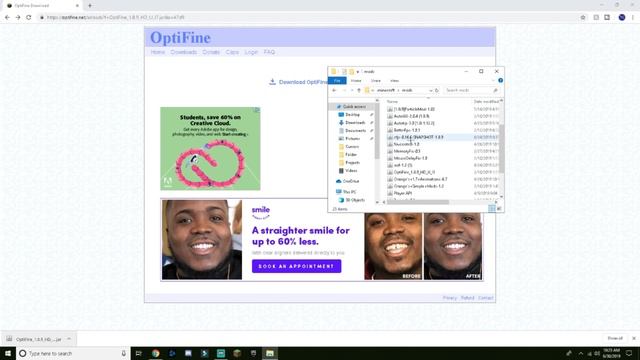Open the downloaded OptiFine jar item menu arrow
This screenshot has height=360, width=640.
[69, 339]
